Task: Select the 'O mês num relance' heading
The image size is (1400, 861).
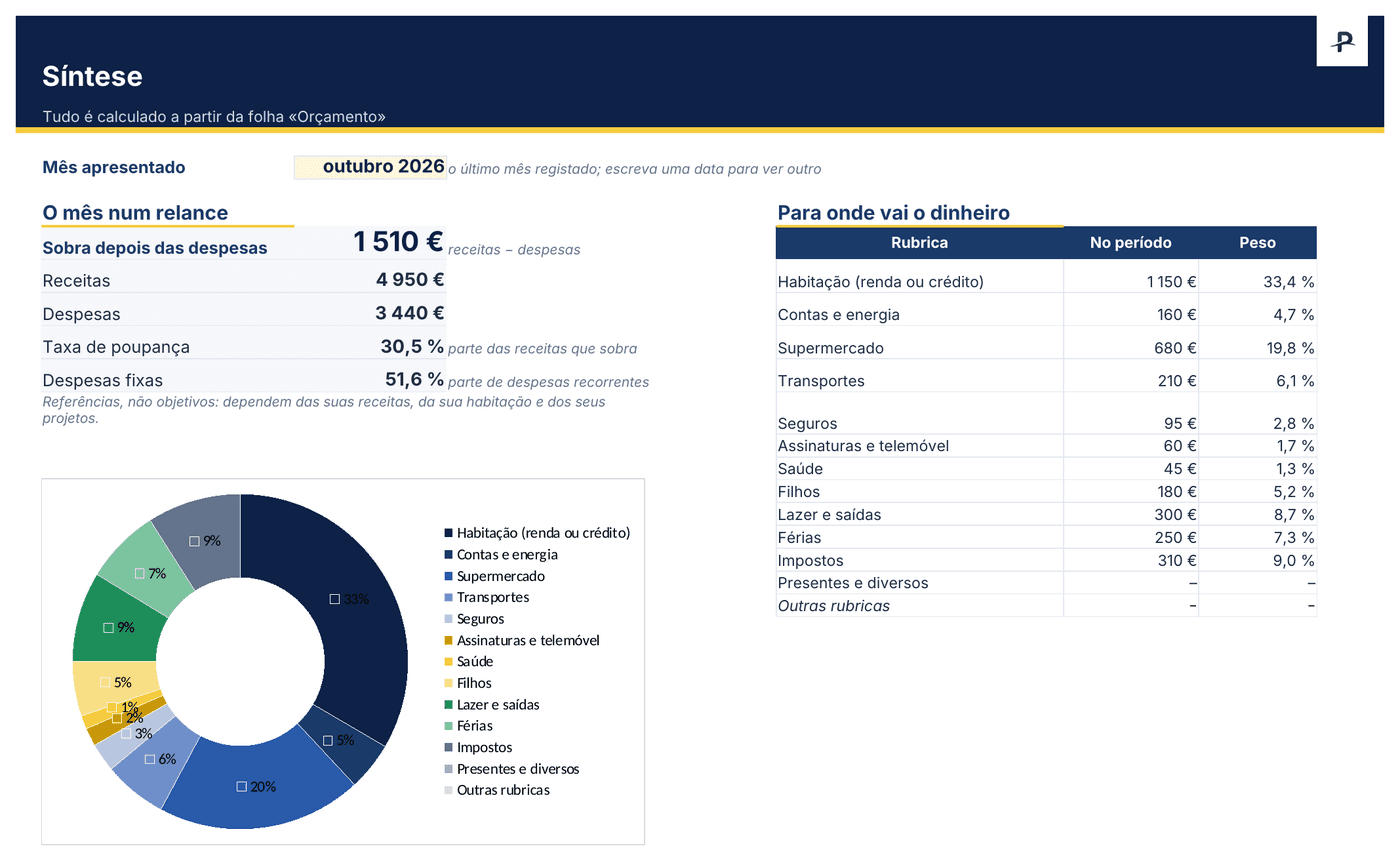Action: pyautogui.click(x=135, y=213)
